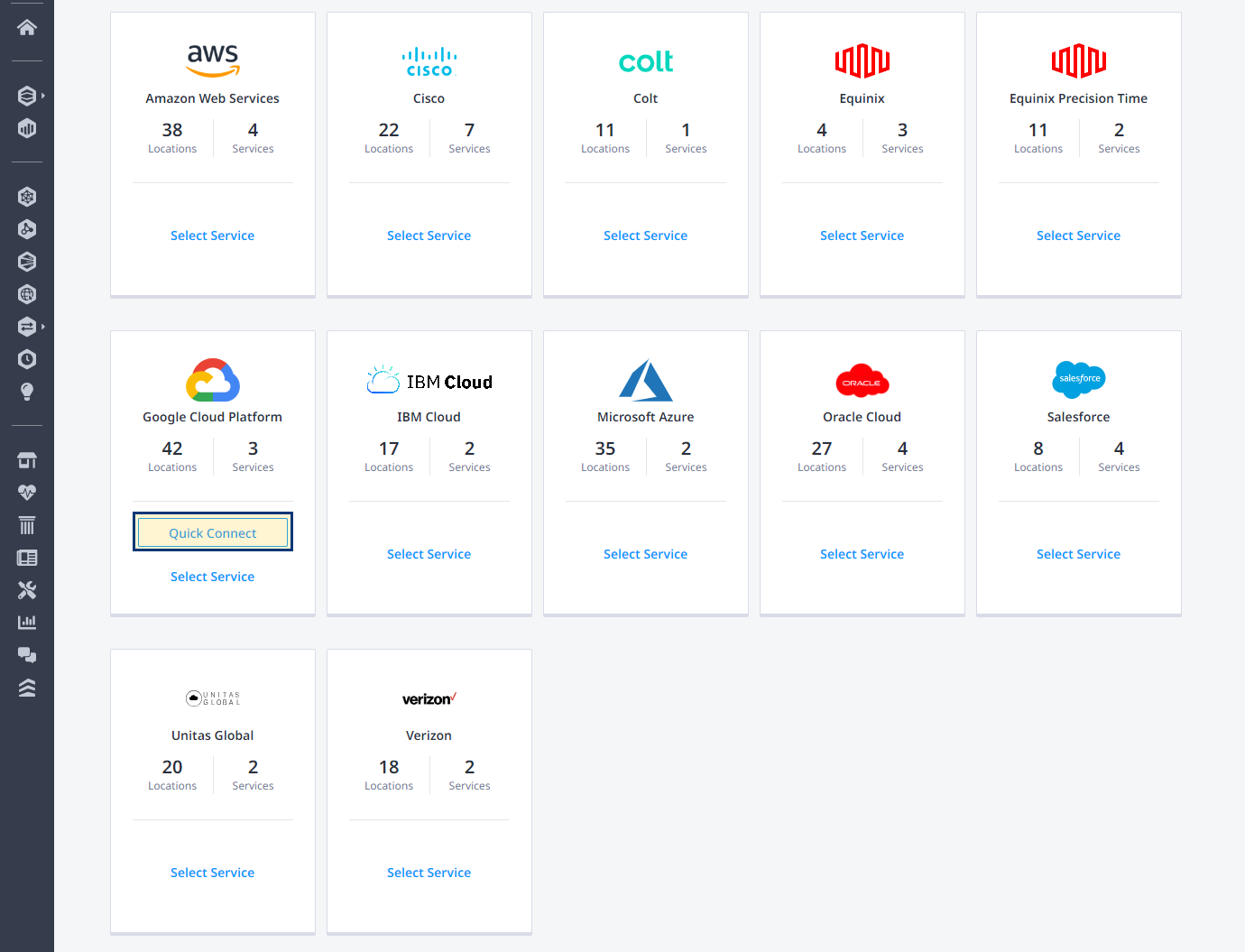Viewport: 1245px width, 952px height.
Task: Click the lightbulb sidebar icon
Action: (27, 392)
